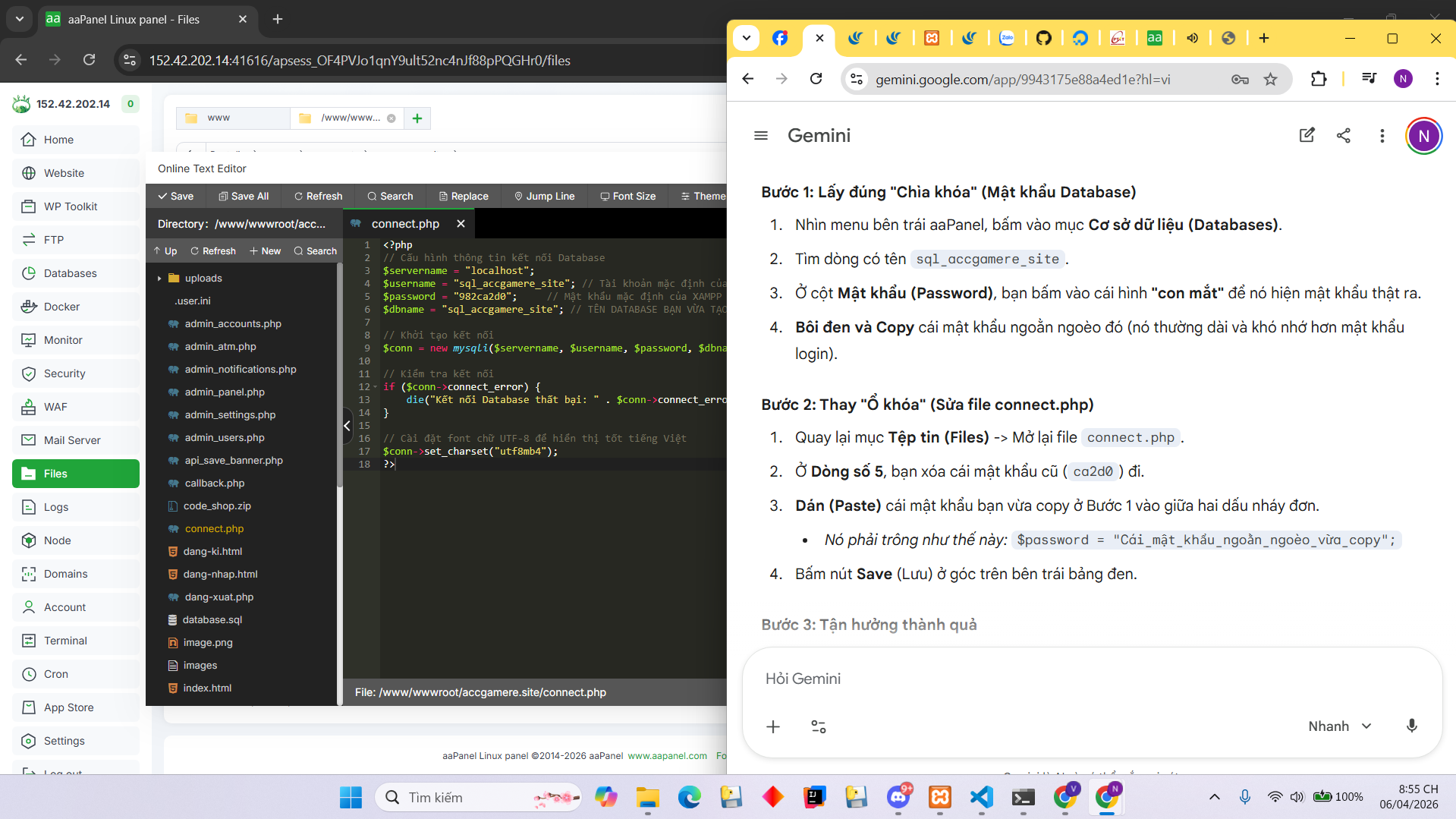Click Save in the Online Text Editor toolbar
Viewport: 1456px width, 819px height.
coord(175,196)
